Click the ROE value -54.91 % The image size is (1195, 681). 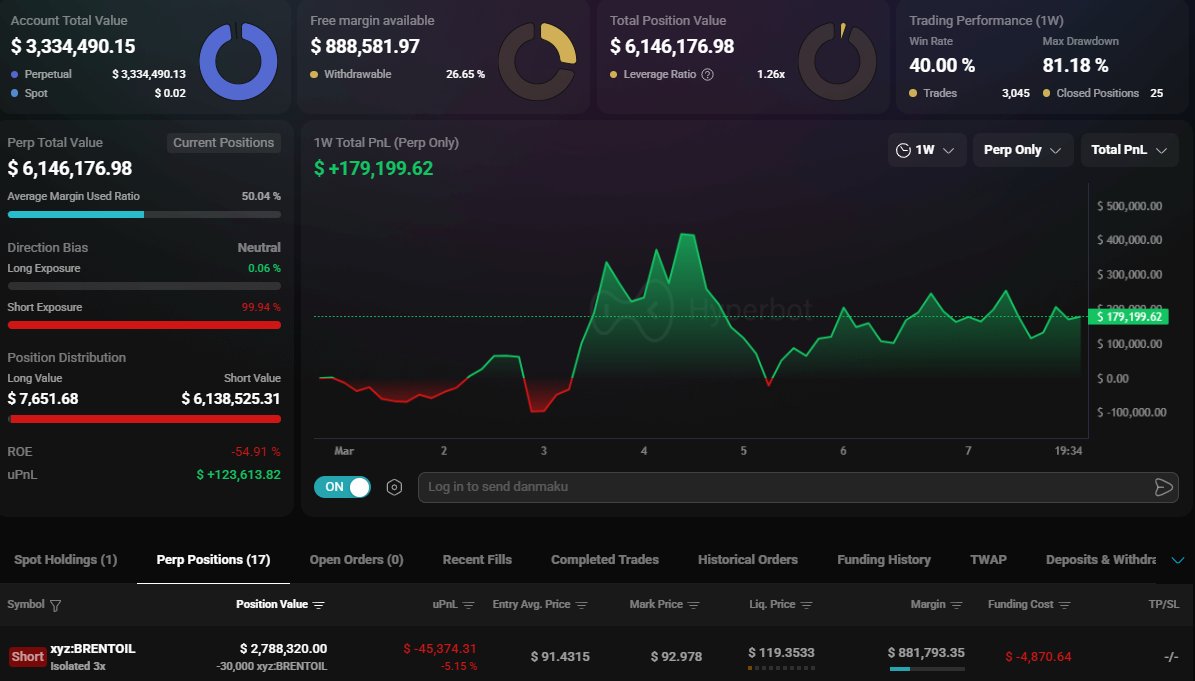(x=256, y=452)
